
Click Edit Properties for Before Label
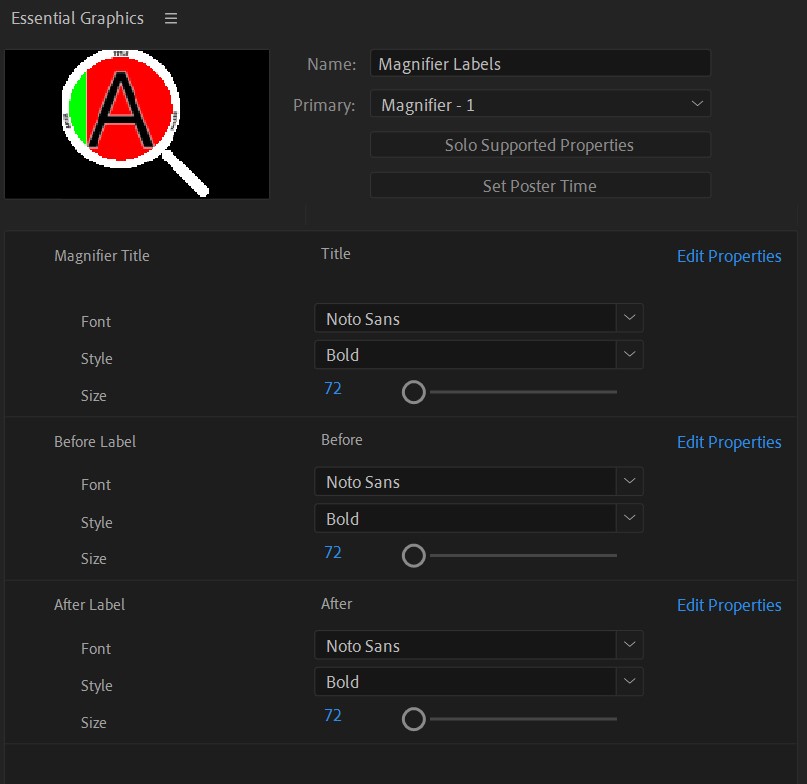tap(728, 442)
